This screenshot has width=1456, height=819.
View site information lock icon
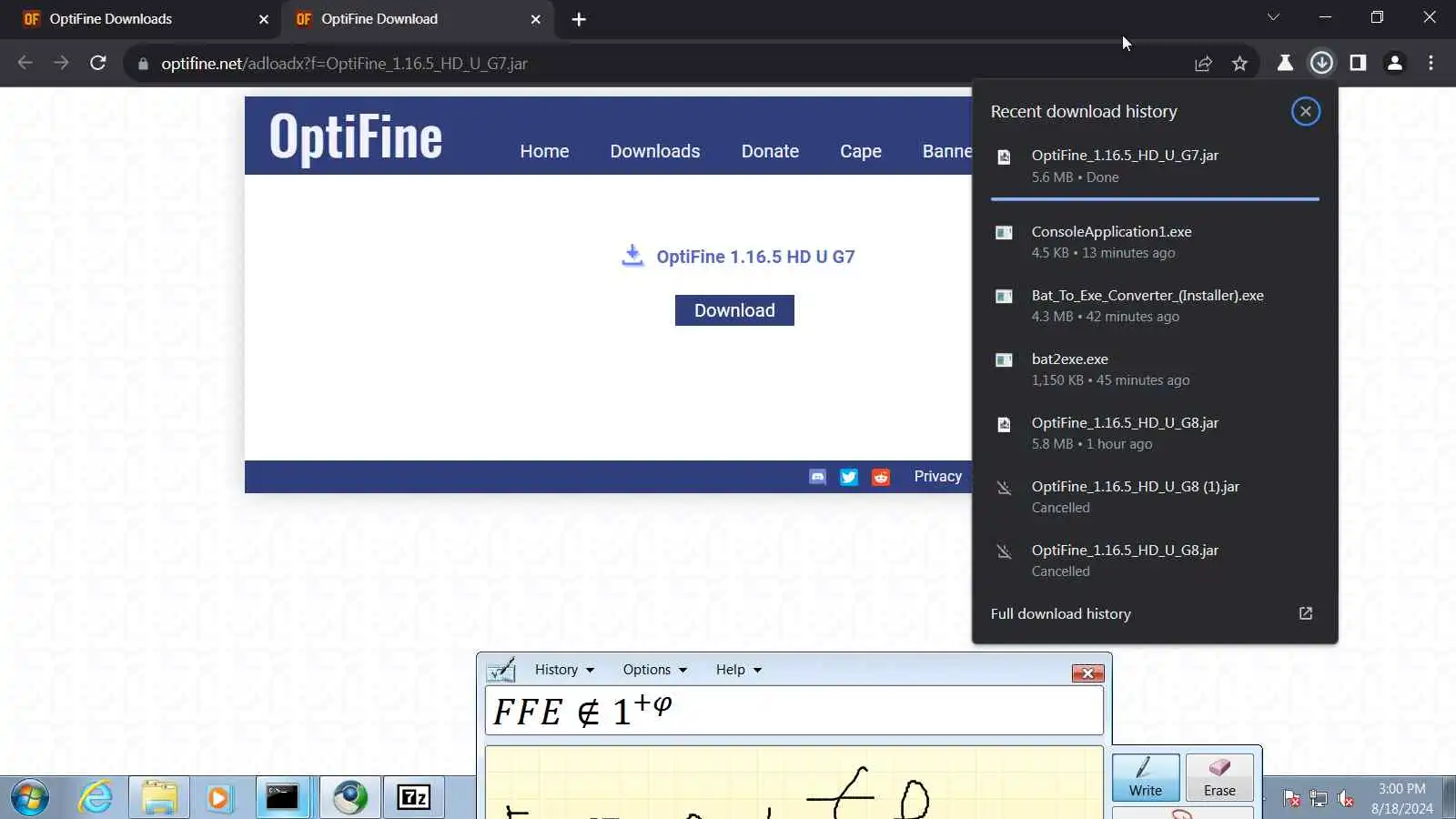coord(143,64)
